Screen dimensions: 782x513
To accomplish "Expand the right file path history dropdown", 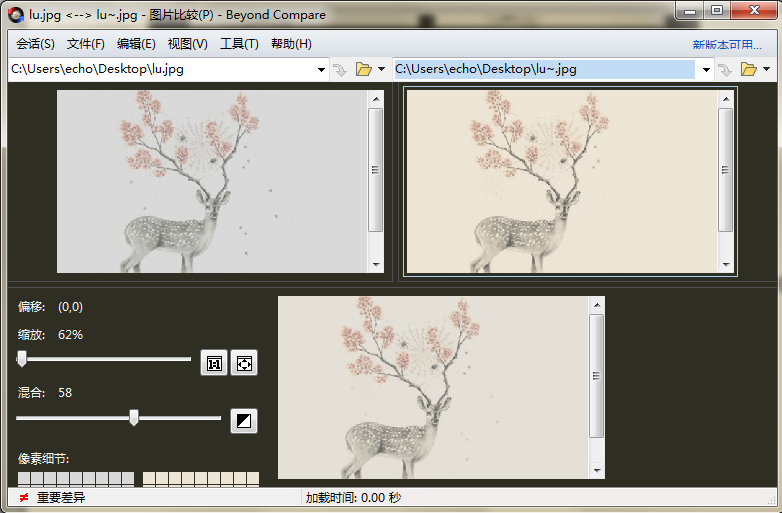I will 706,70.
